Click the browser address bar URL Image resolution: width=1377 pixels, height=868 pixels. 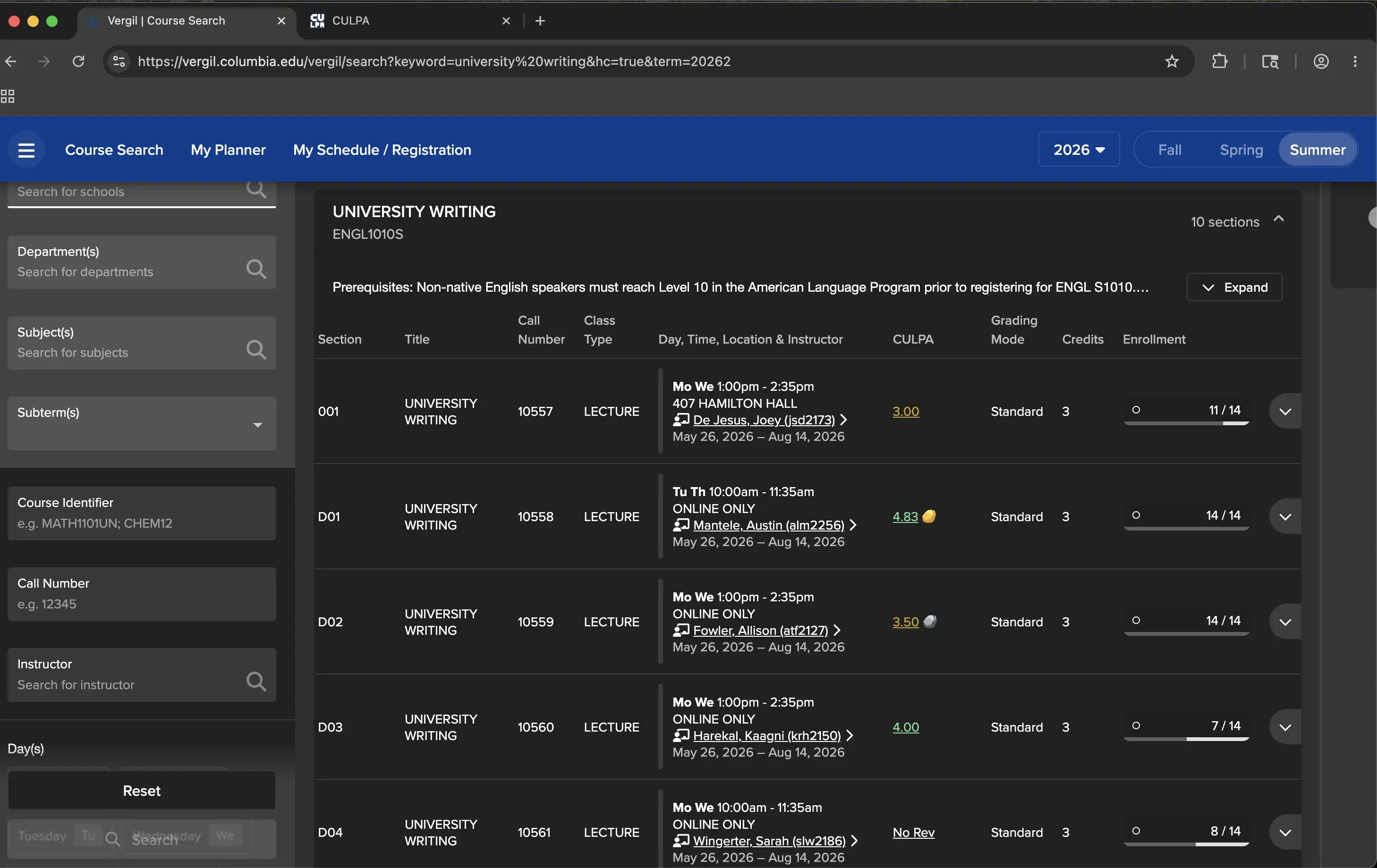[434, 61]
